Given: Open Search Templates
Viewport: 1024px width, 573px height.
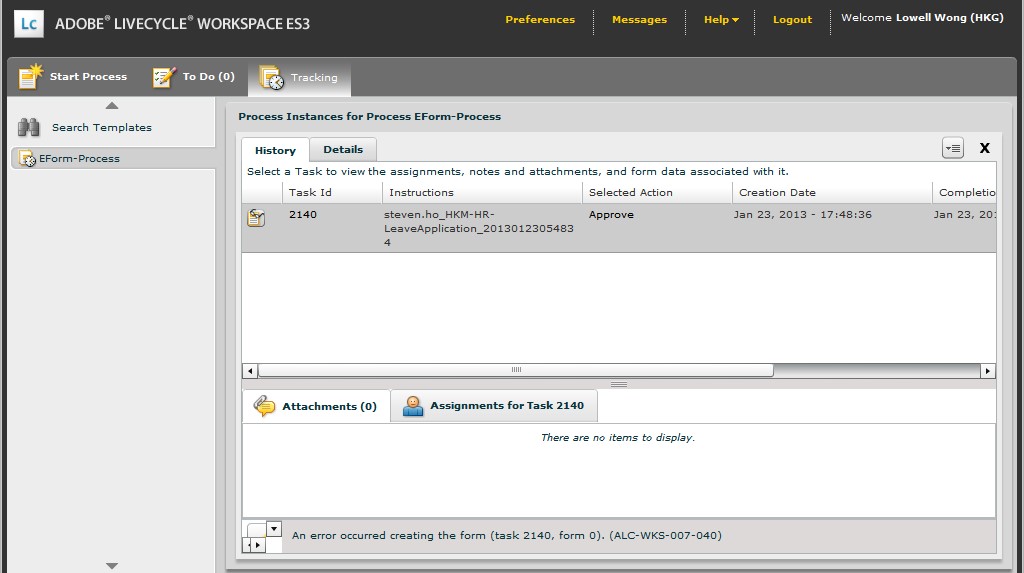Looking at the screenshot, I should pos(102,127).
